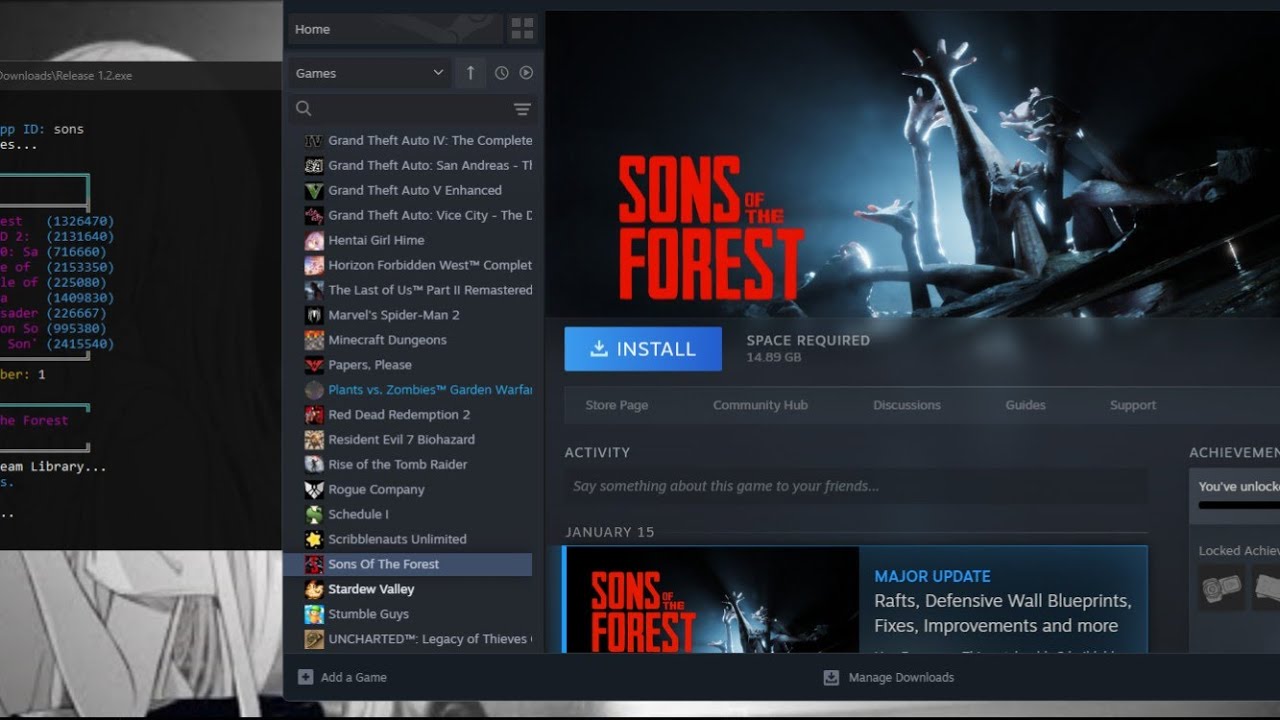Click Marvel's Spider-Man 2 game icon
This screenshot has width=1280, height=720.
314,315
